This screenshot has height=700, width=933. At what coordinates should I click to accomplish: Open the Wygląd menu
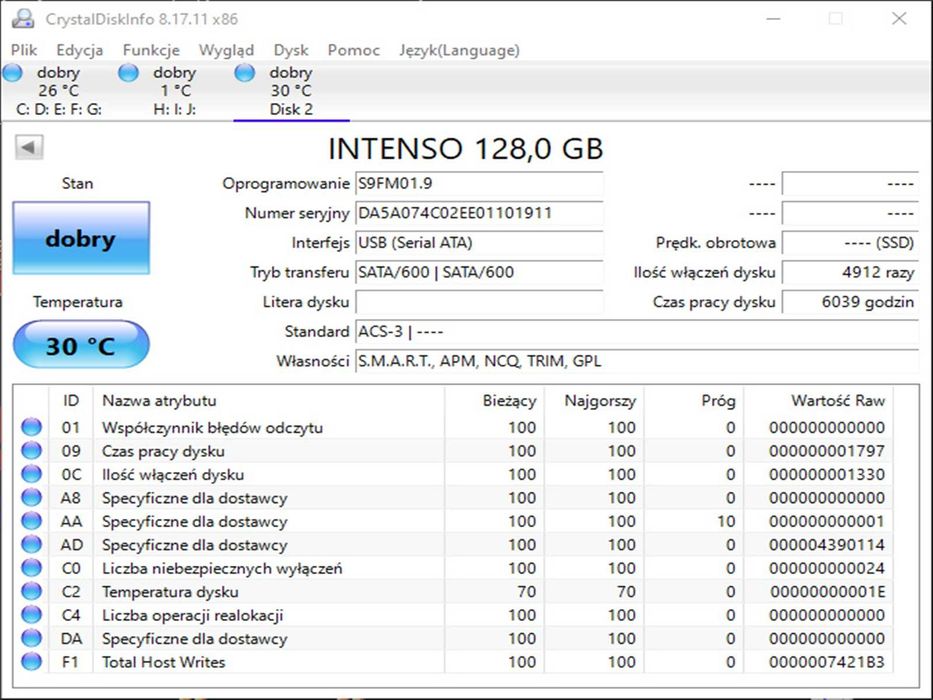(x=226, y=50)
